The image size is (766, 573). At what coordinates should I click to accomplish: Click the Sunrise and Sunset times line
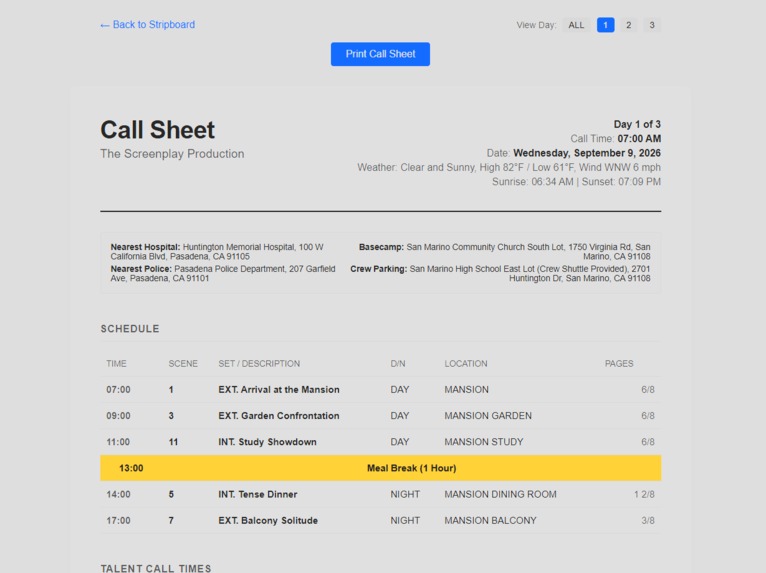pos(576,181)
